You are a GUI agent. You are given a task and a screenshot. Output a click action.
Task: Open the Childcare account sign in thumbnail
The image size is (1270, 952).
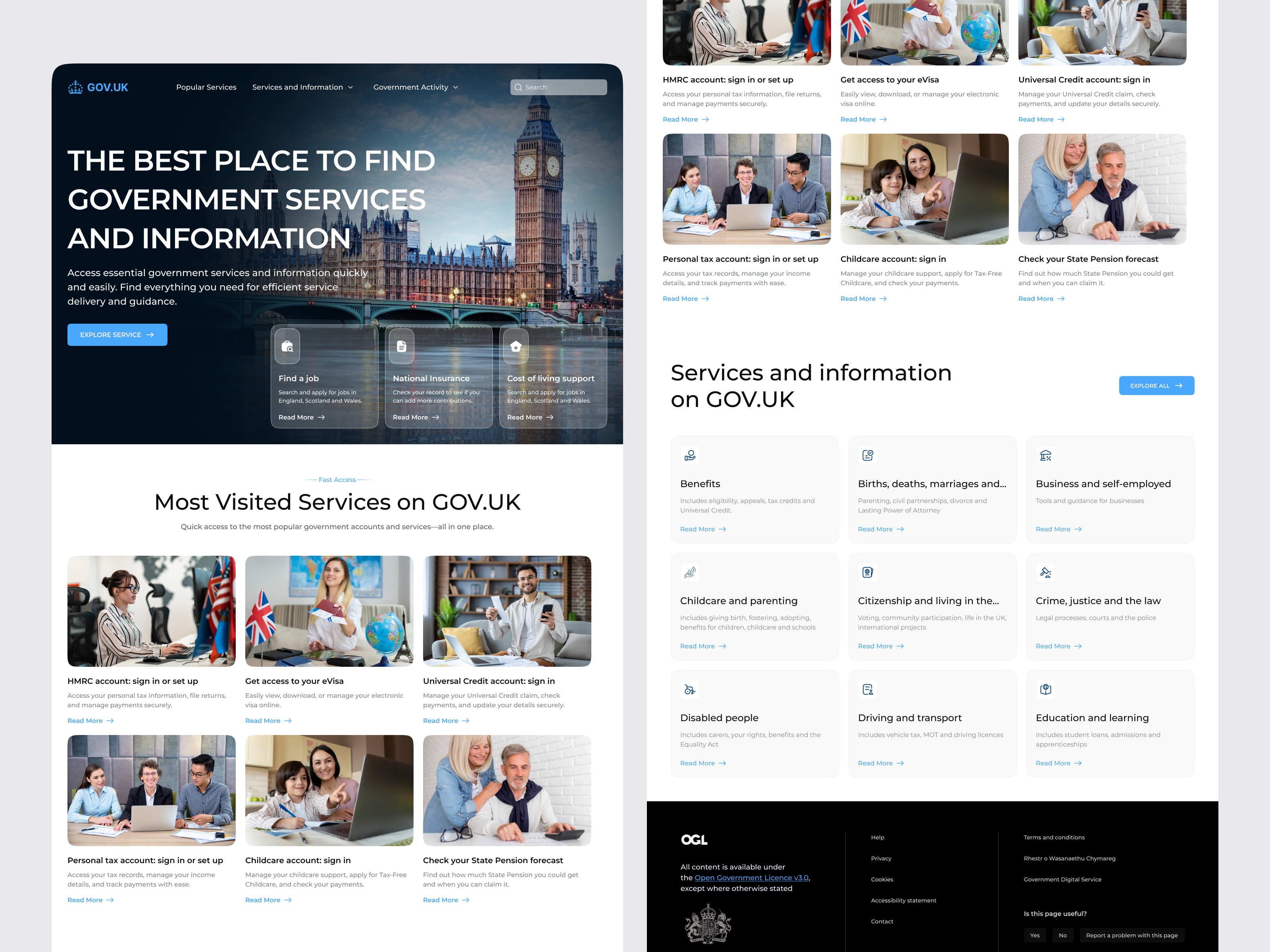pos(329,790)
